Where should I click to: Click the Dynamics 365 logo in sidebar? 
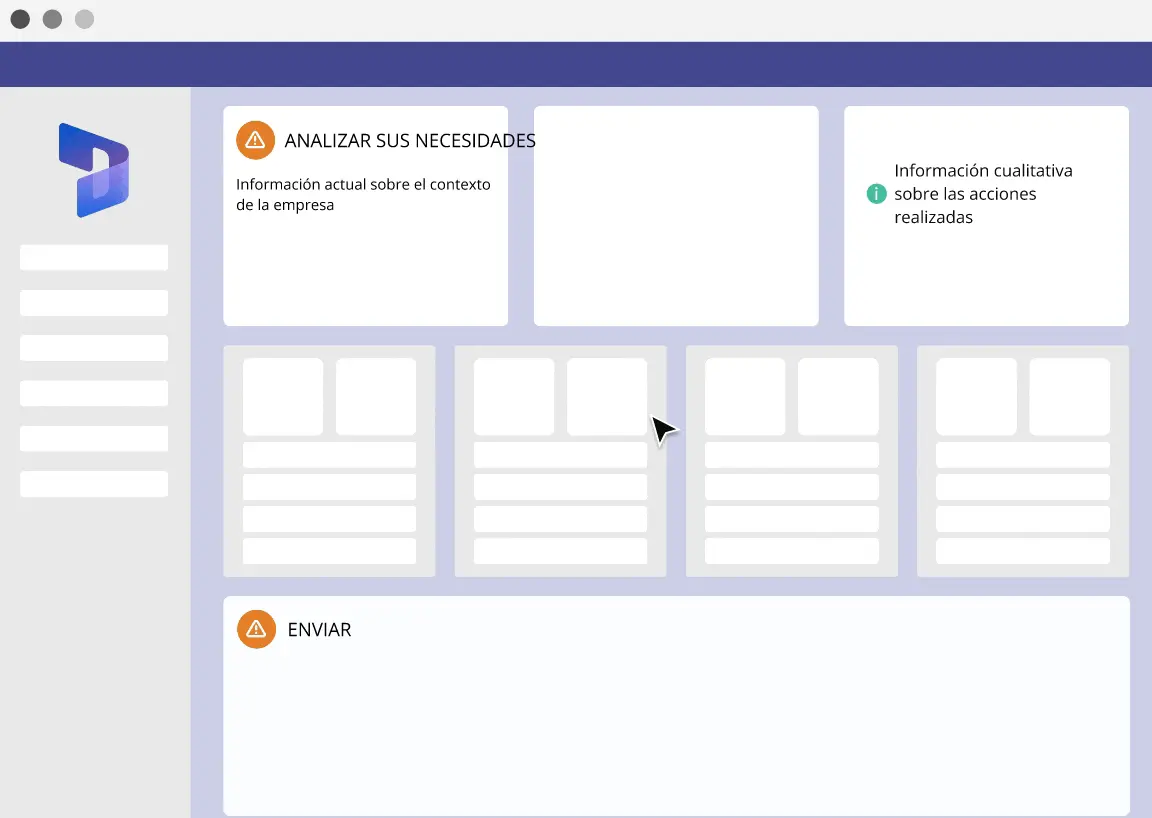pyautogui.click(x=94, y=170)
